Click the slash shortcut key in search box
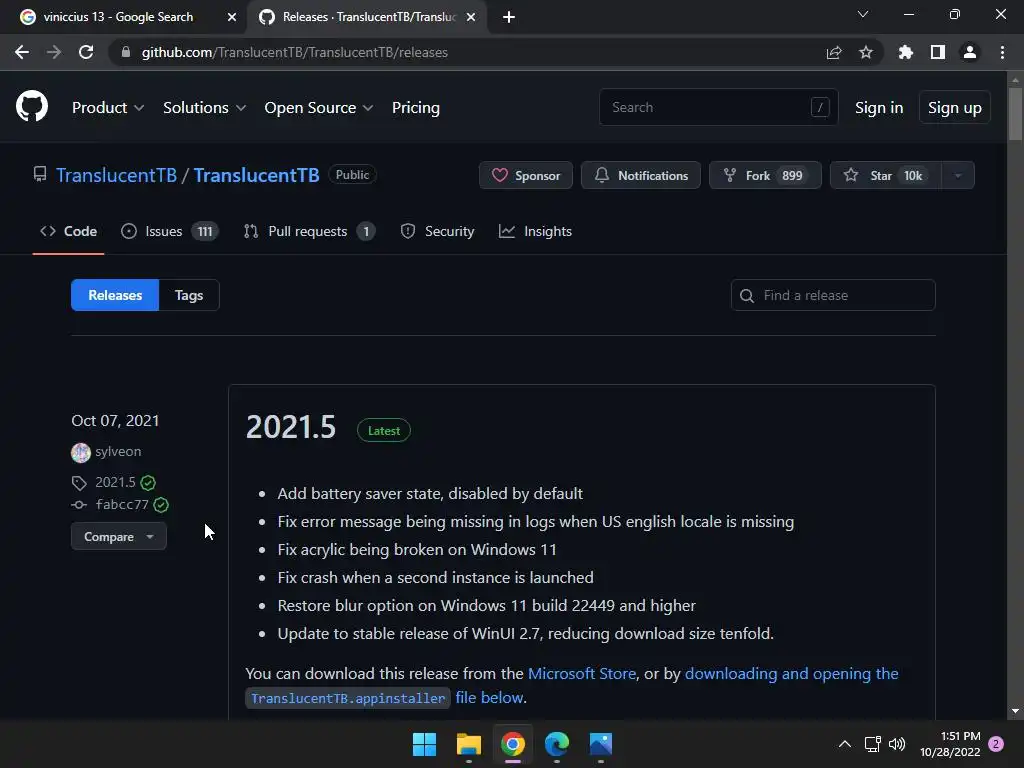This screenshot has height=768, width=1024. click(x=820, y=106)
